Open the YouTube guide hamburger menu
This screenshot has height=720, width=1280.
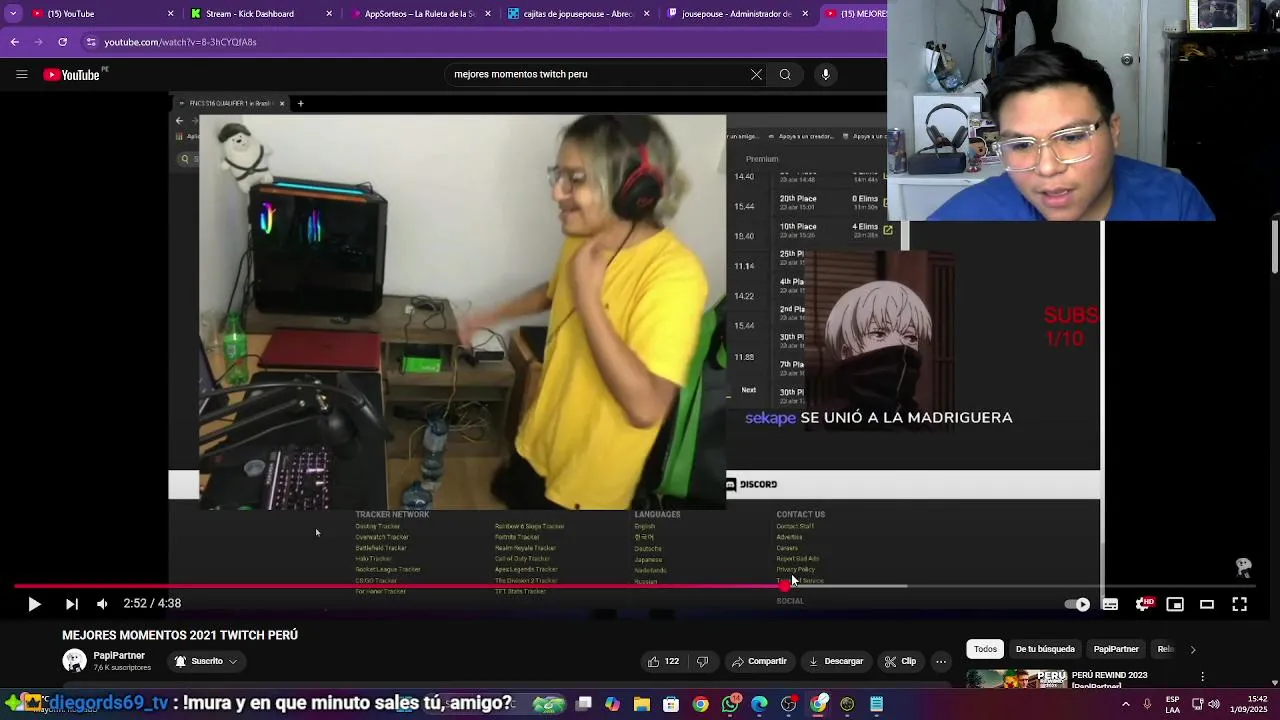(21, 74)
